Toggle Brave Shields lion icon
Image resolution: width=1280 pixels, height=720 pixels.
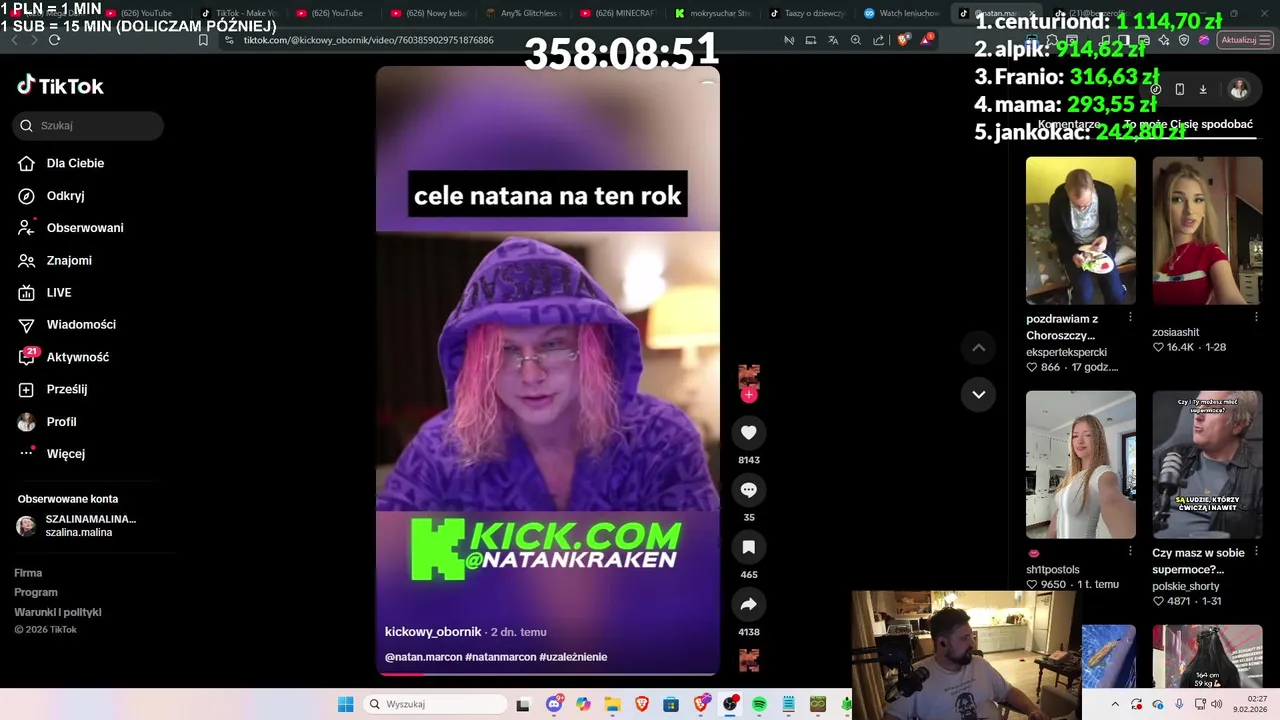point(903,40)
